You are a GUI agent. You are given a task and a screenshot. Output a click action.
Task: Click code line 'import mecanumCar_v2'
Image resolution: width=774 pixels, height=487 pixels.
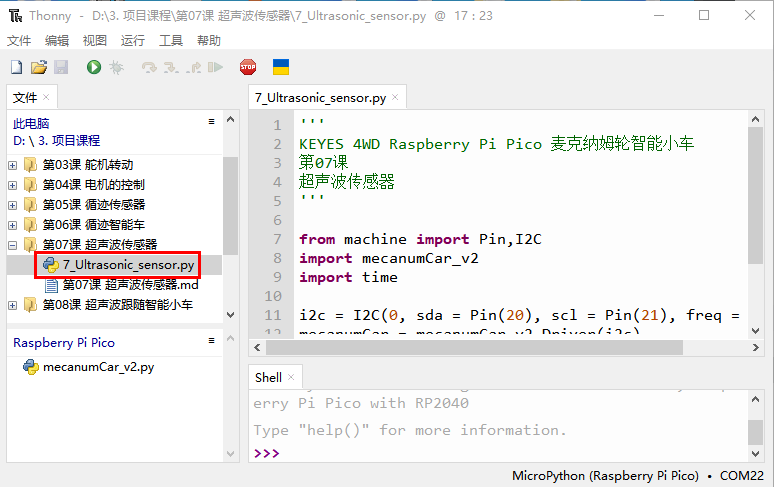(389, 259)
